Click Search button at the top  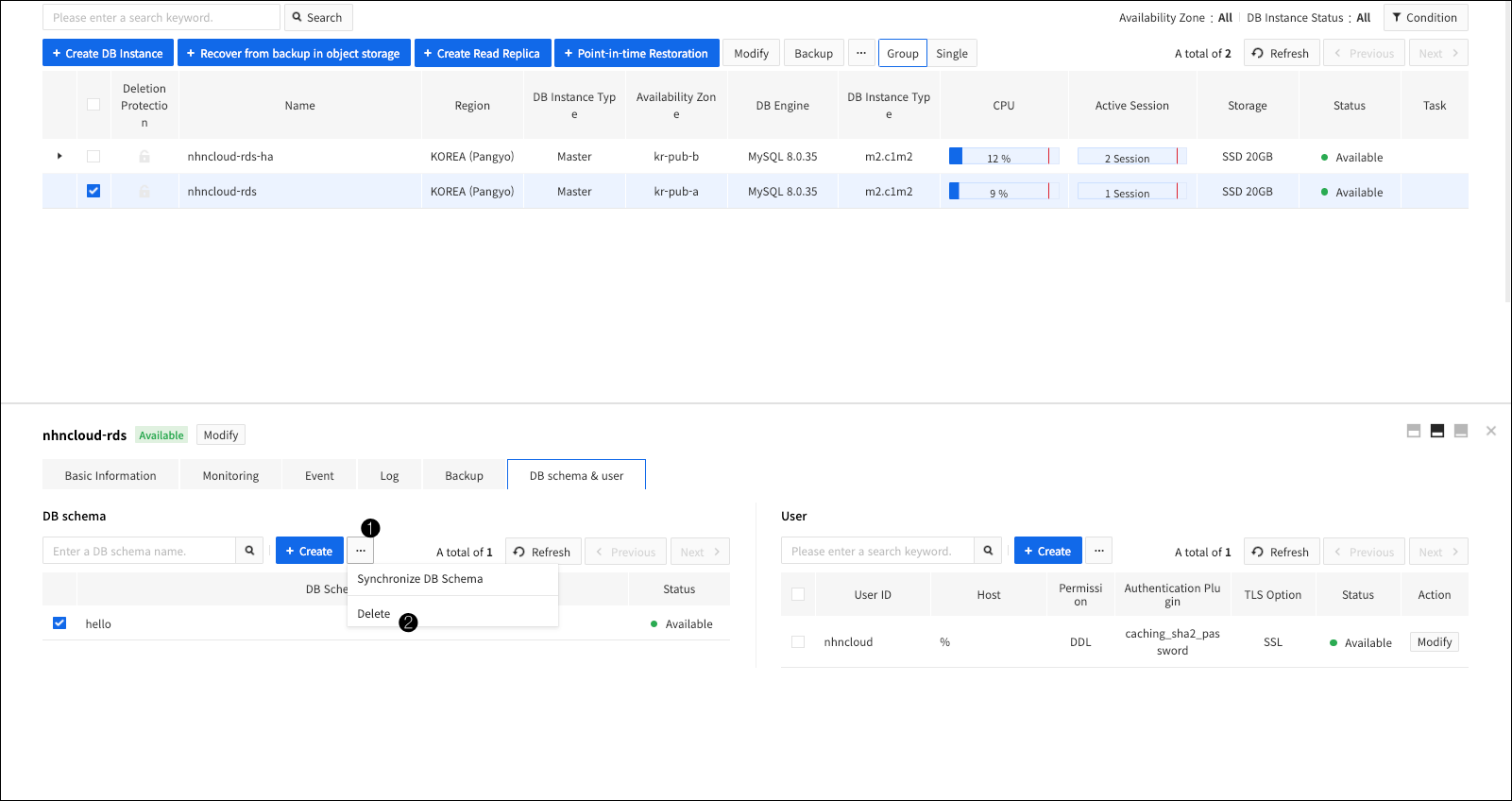[317, 17]
